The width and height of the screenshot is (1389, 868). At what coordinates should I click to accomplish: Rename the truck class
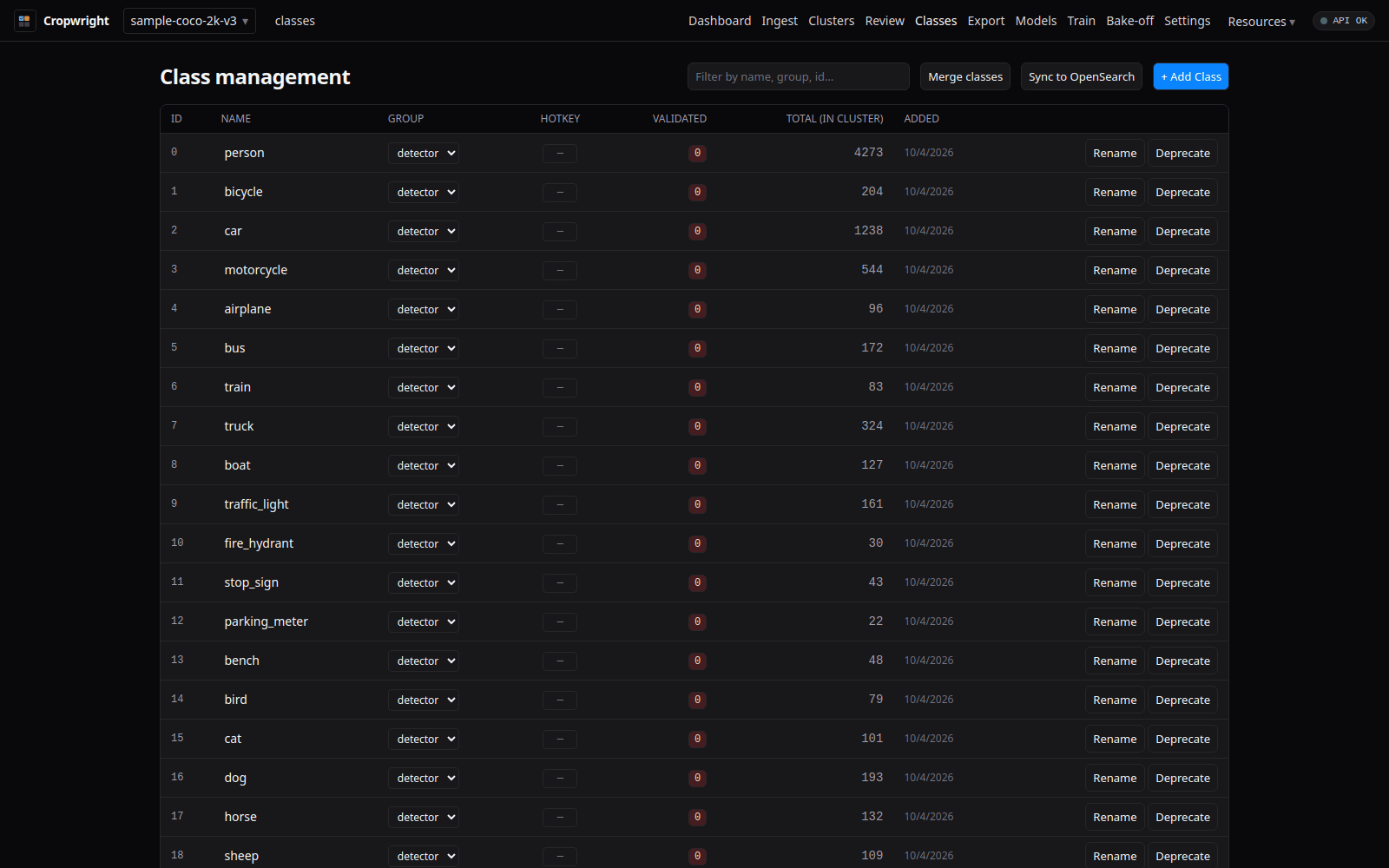point(1115,427)
